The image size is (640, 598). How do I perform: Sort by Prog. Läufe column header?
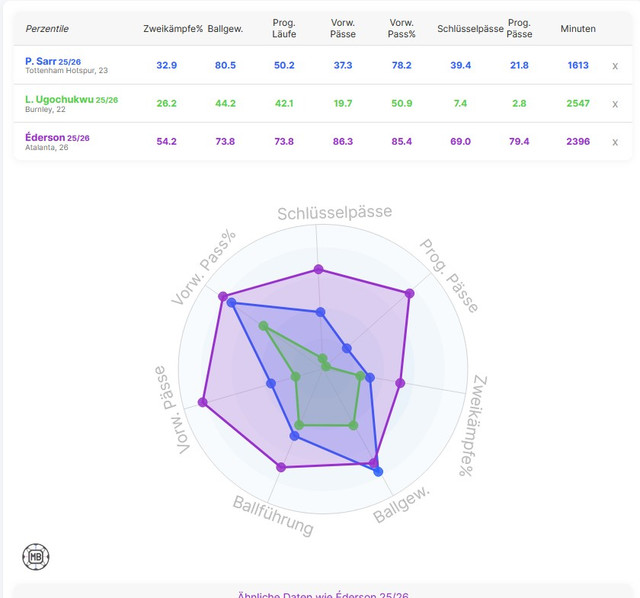[x=284, y=29]
